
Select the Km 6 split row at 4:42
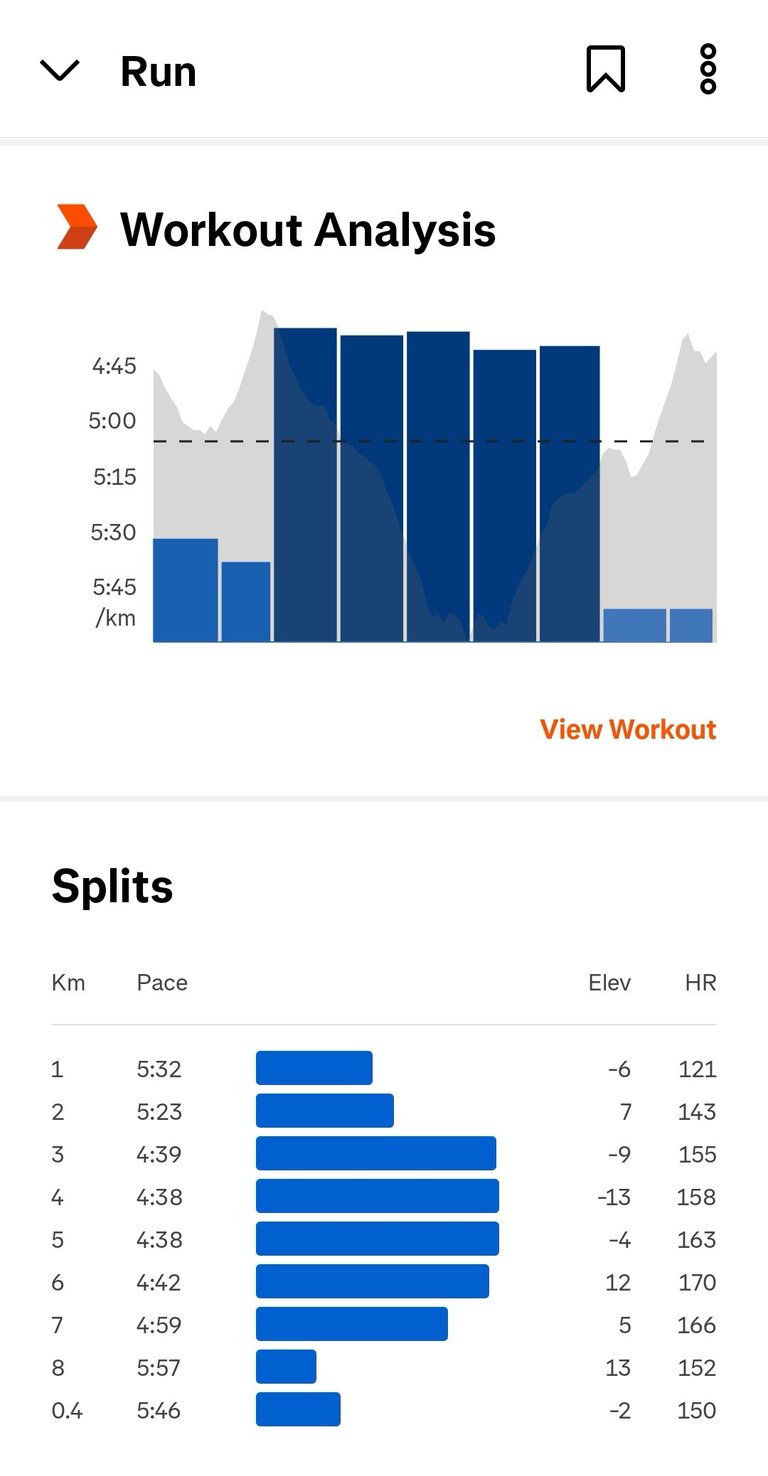click(x=384, y=1281)
